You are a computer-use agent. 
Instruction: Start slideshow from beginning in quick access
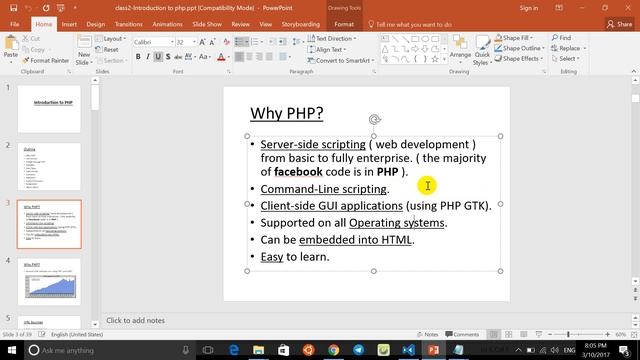[61, 8]
